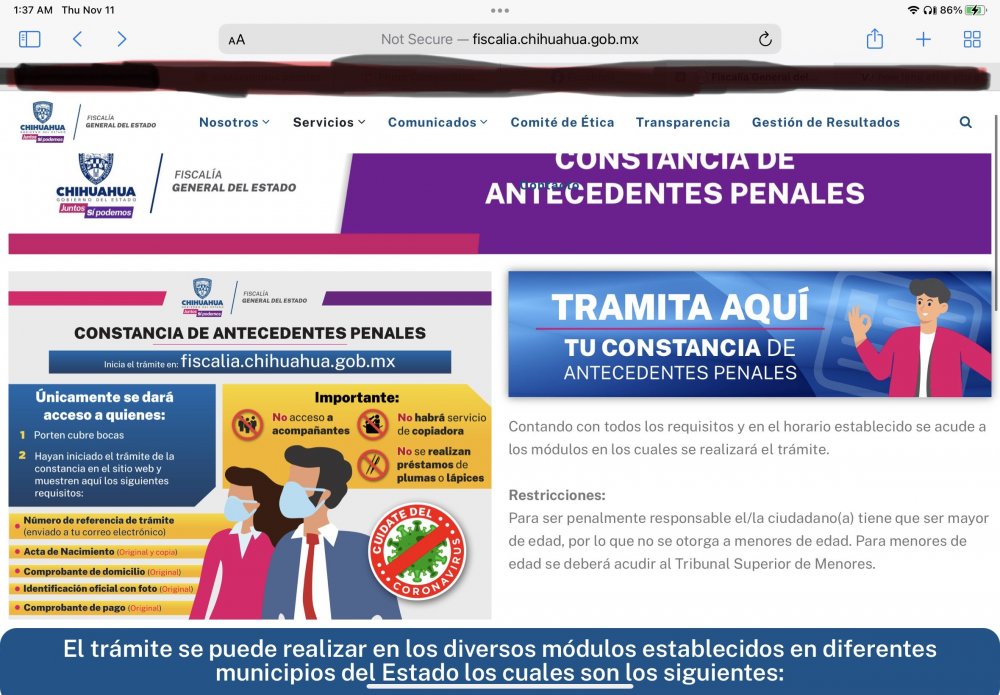Expand the Servicios dropdown menu

(329, 122)
